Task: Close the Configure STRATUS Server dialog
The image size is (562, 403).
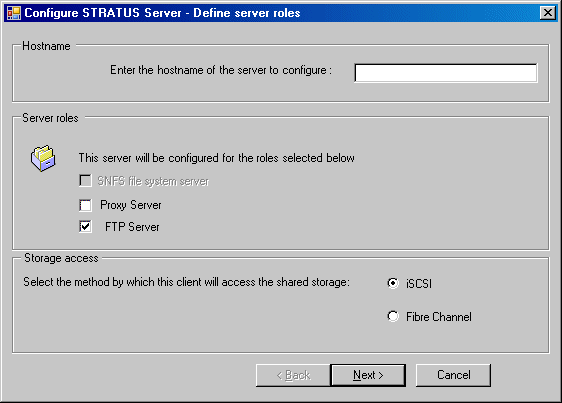Action: click(x=548, y=13)
